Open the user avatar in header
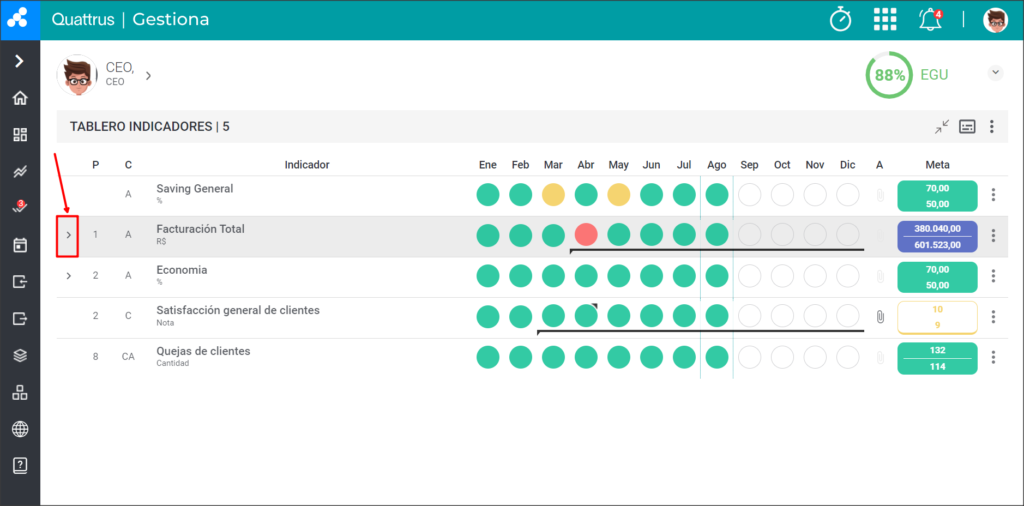1024x506 pixels. pos(995,20)
